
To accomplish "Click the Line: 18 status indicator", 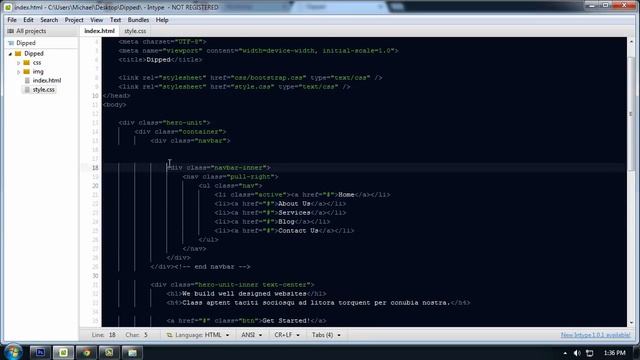I will point(104,335).
